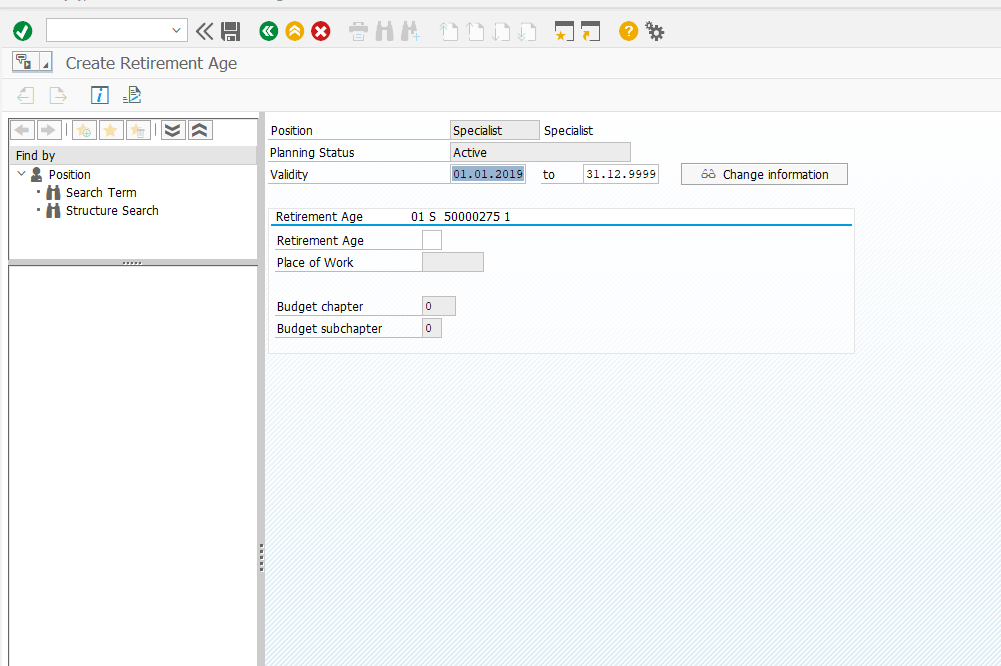Click the menu toggle icon beside the title
This screenshot has height=666, width=1001.
(x=32, y=62)
